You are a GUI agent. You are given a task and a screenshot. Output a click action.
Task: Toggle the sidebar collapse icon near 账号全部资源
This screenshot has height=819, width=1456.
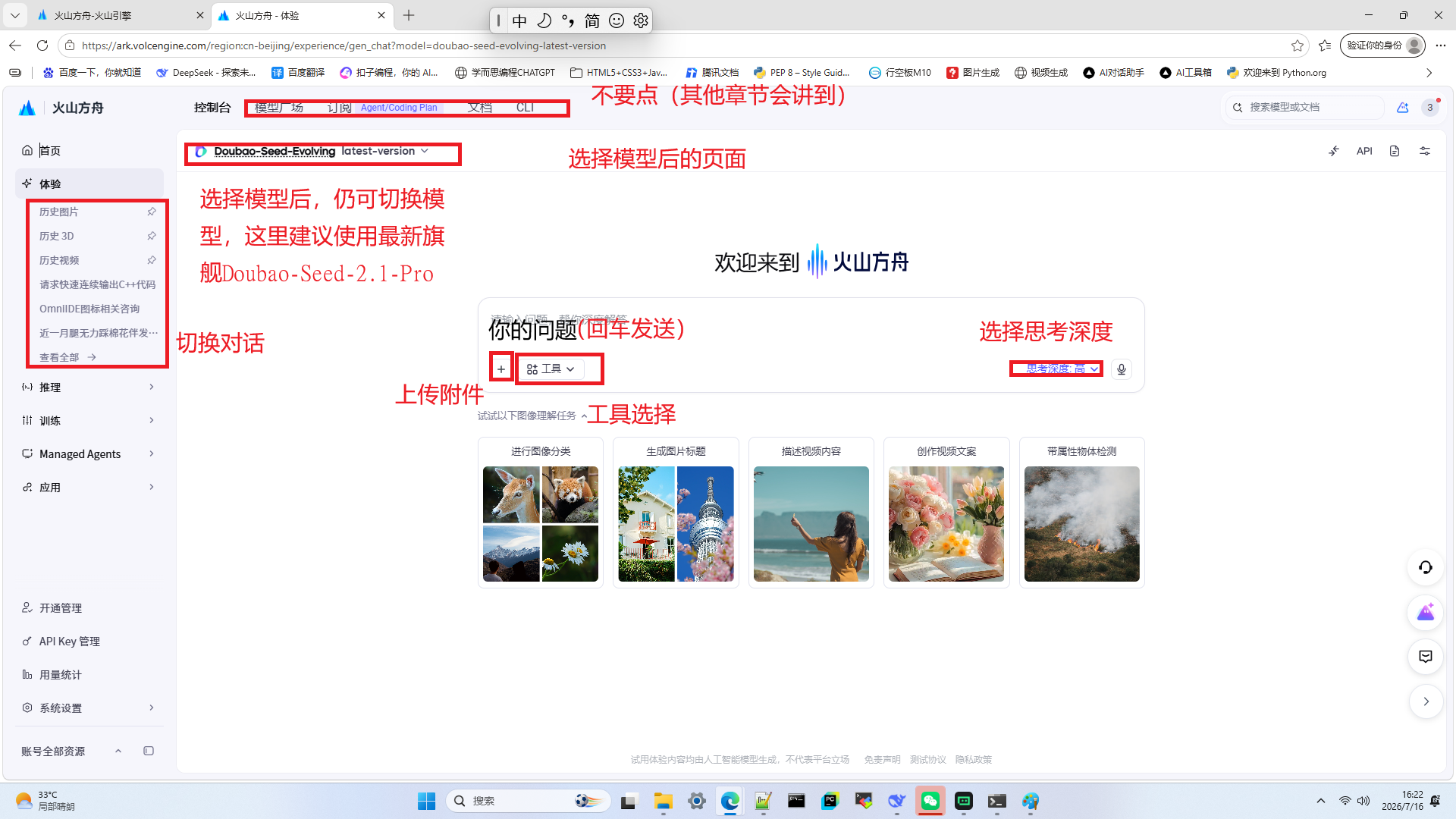[x=149, y=751]
